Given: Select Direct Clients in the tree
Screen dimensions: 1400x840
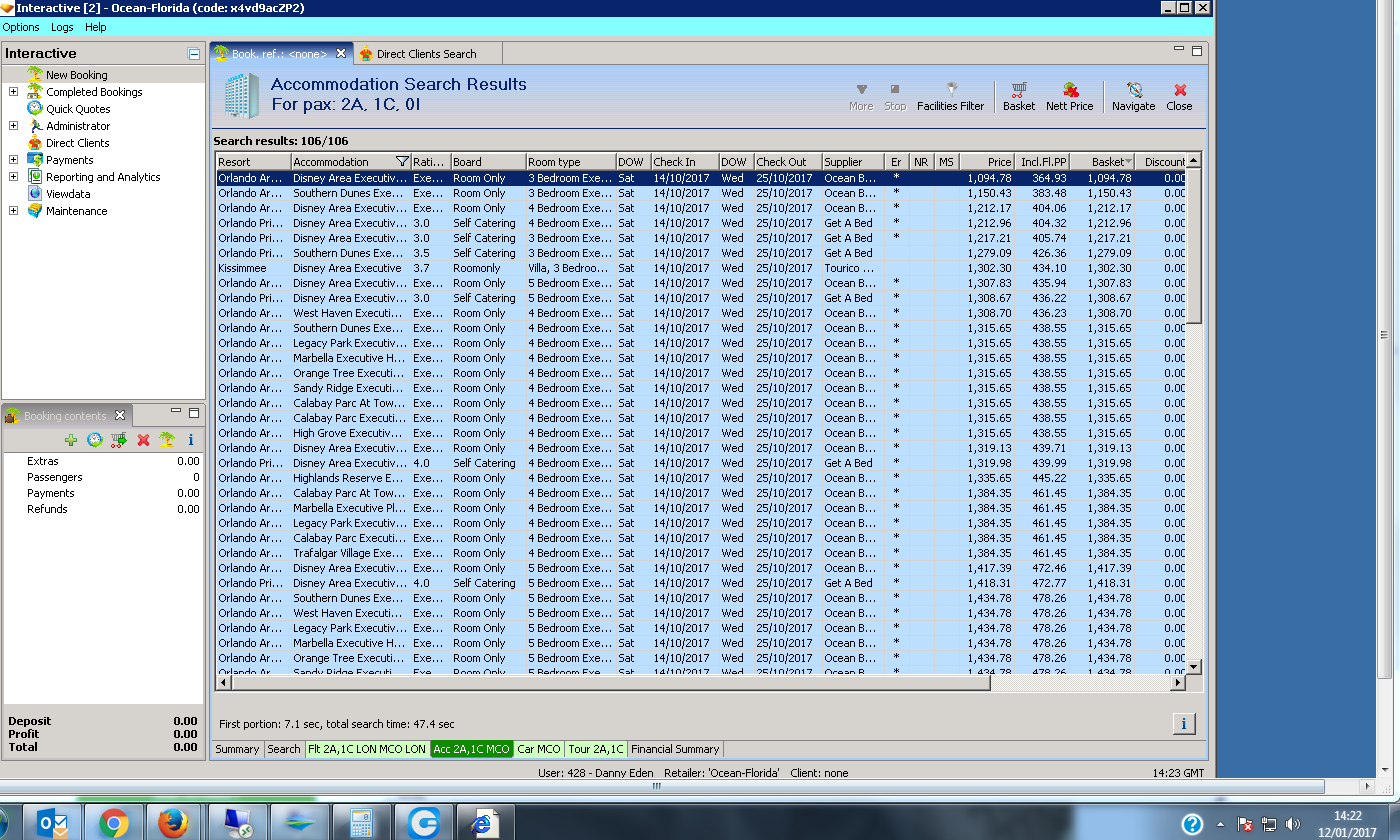Looking at the screenshot, I should pos(77,143).
